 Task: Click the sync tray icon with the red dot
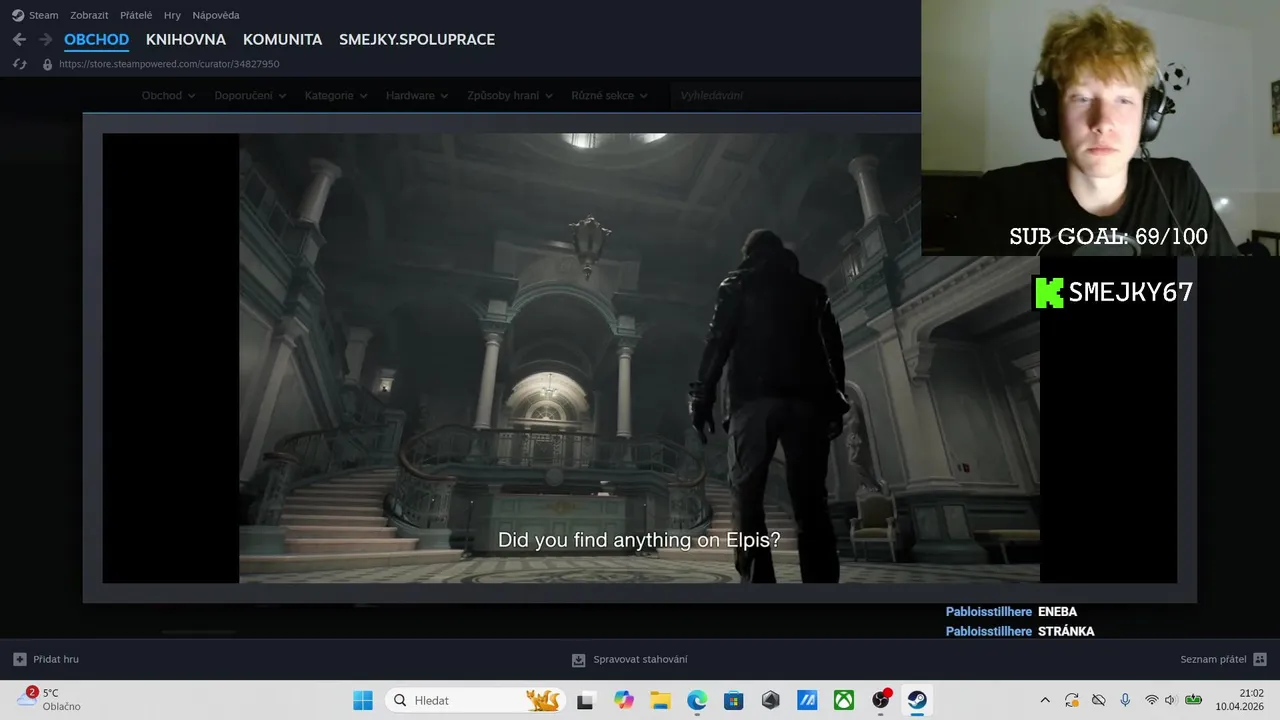pos(1072,700)
